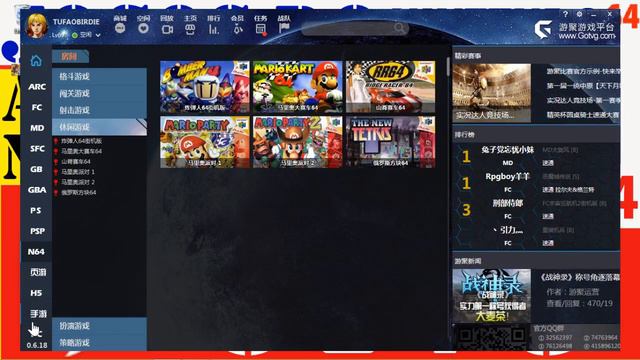640x360 pixels.
Task: Click the Gotvg.com platform logo
Action: click(575, 30)
